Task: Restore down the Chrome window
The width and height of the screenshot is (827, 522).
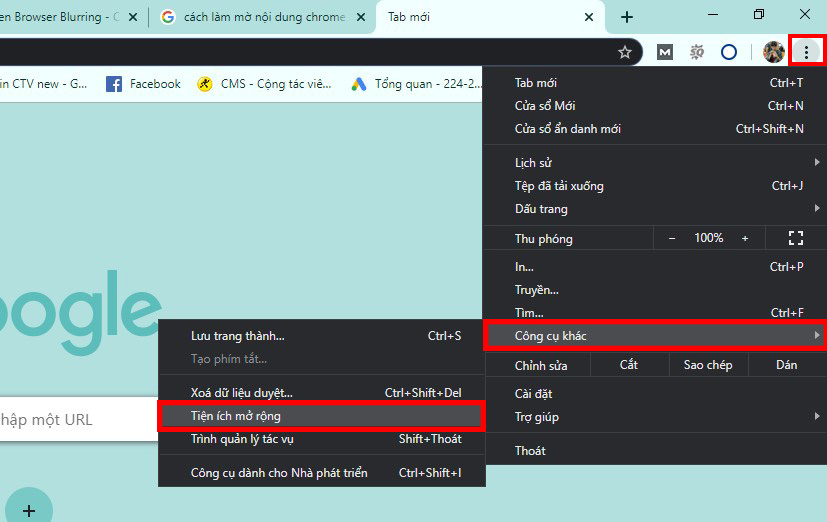Action: tap(759, 15)
